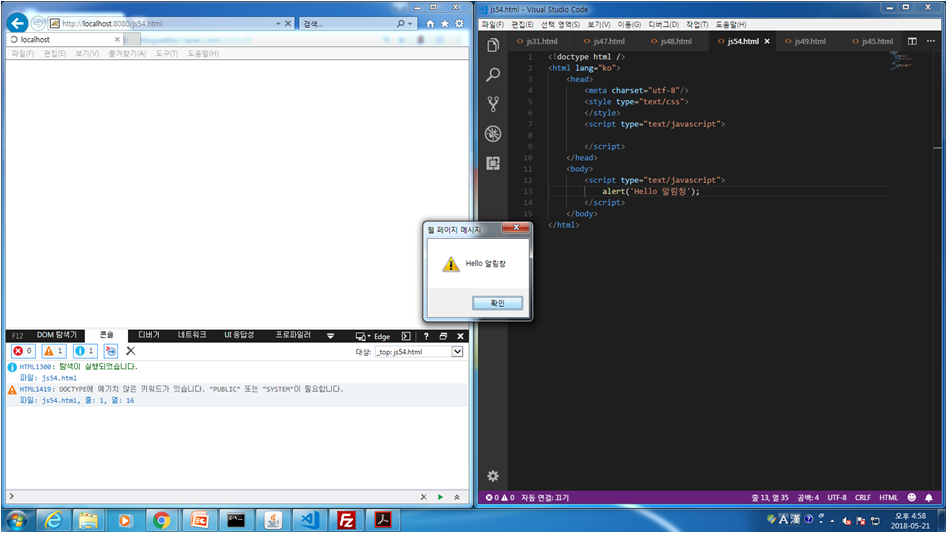Close the web page message dialog

click(516, 228)
